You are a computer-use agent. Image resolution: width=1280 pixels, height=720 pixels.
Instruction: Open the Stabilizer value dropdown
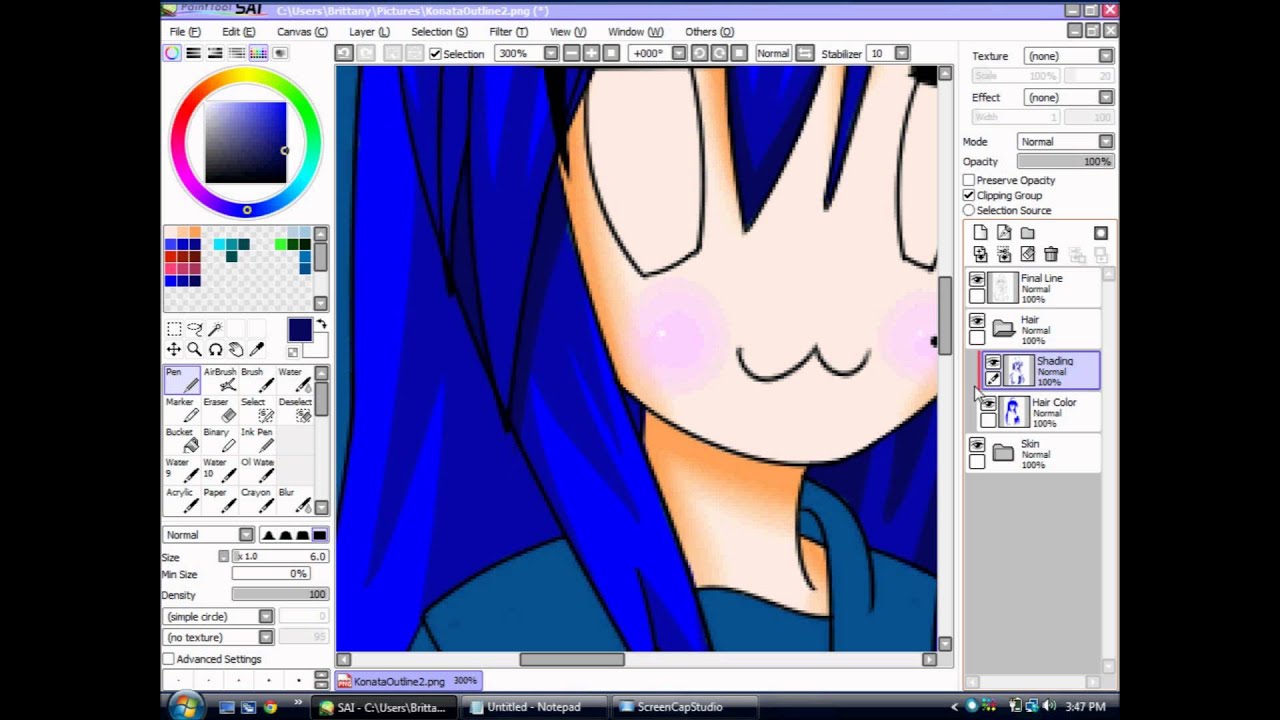901,53
